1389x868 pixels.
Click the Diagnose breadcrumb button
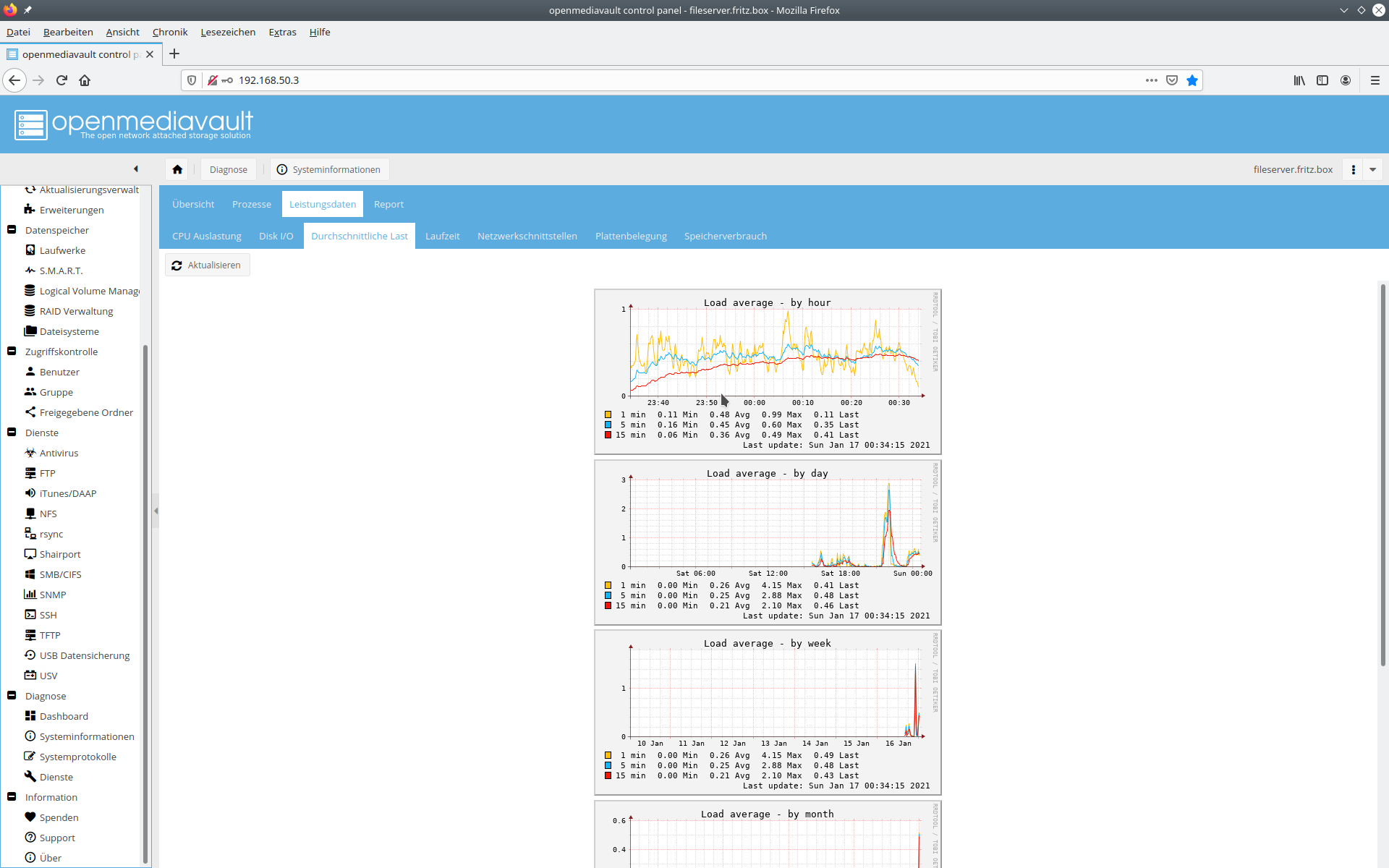[x=228, y=169]
